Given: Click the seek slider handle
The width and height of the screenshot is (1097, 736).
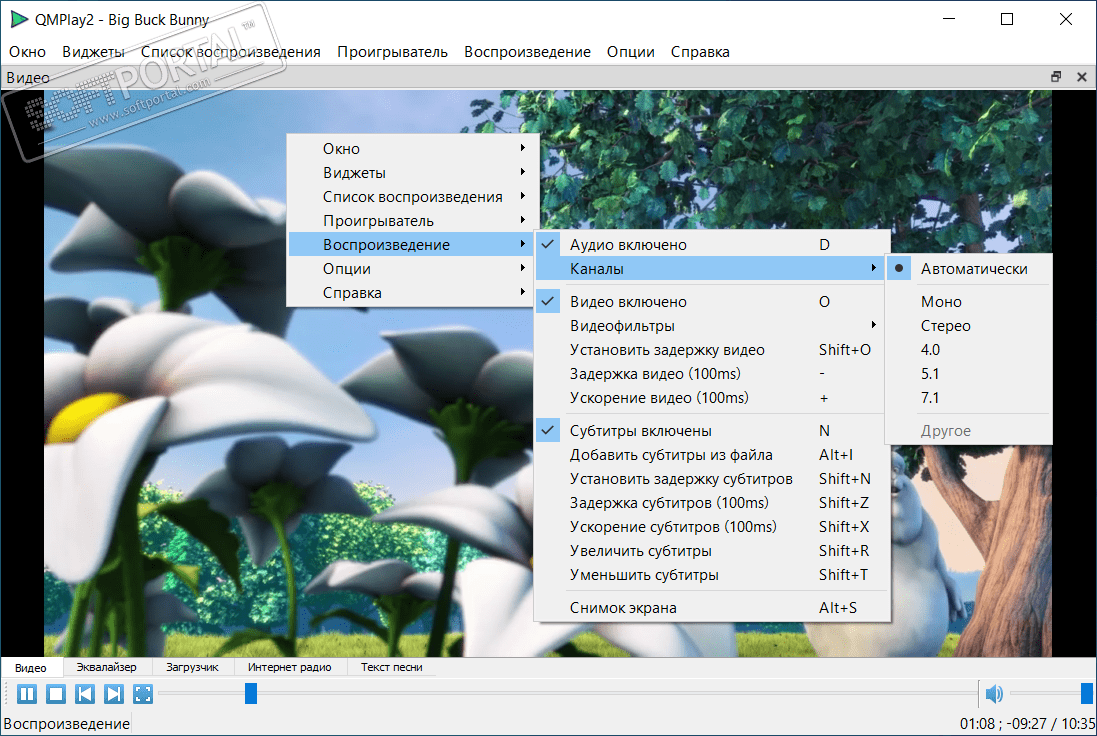Looking at the screenshot, I should click(250, 694).
